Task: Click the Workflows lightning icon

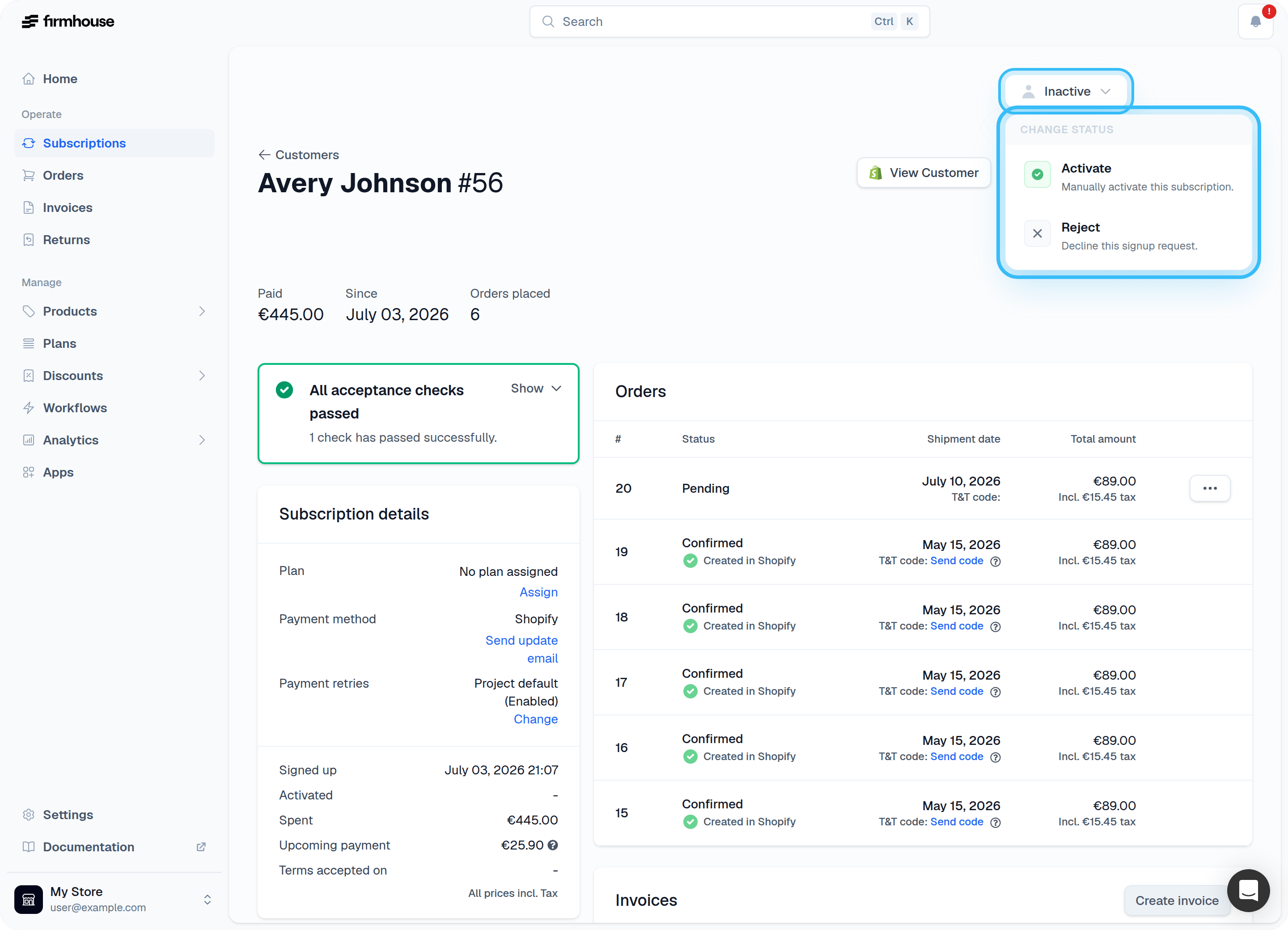Action: point(28,408)
